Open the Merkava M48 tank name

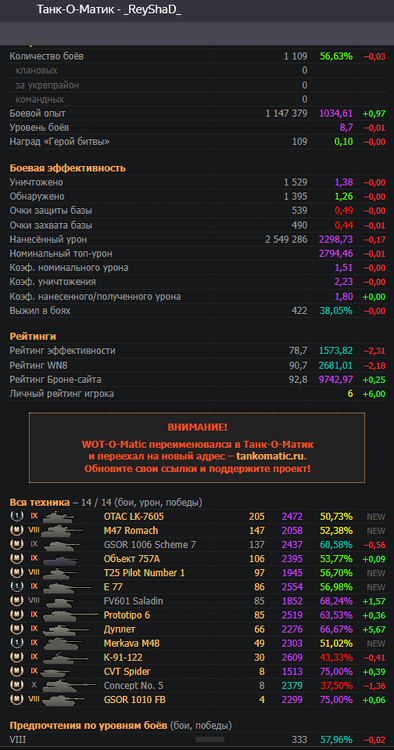pyautogui.click(x=131, y=643)
